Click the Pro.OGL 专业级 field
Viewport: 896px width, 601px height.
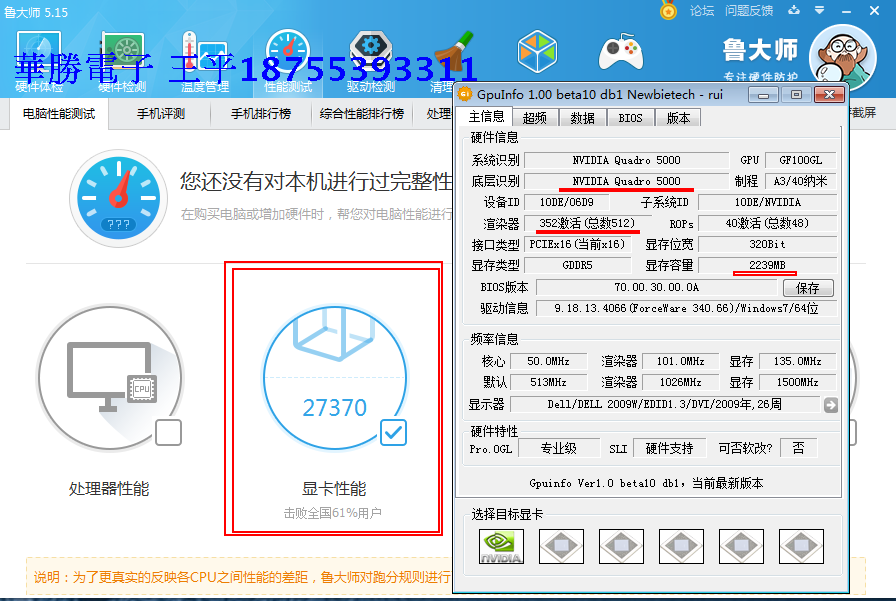(x=559, y=448)
